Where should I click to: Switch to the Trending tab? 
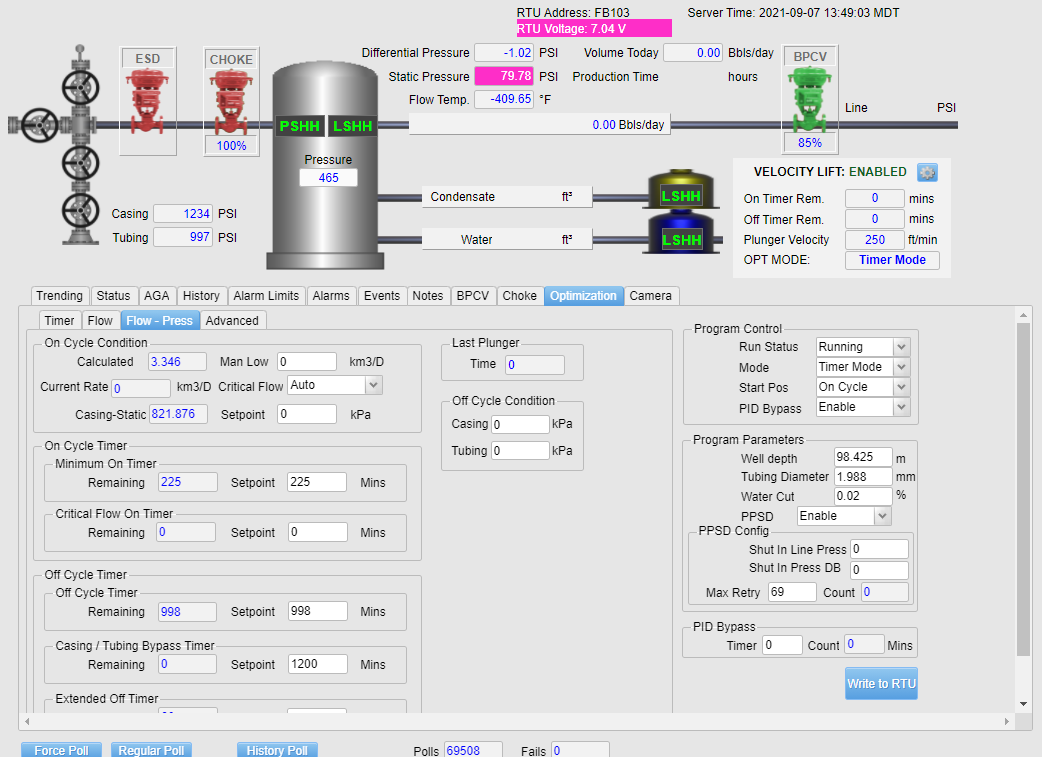point(59,296)
